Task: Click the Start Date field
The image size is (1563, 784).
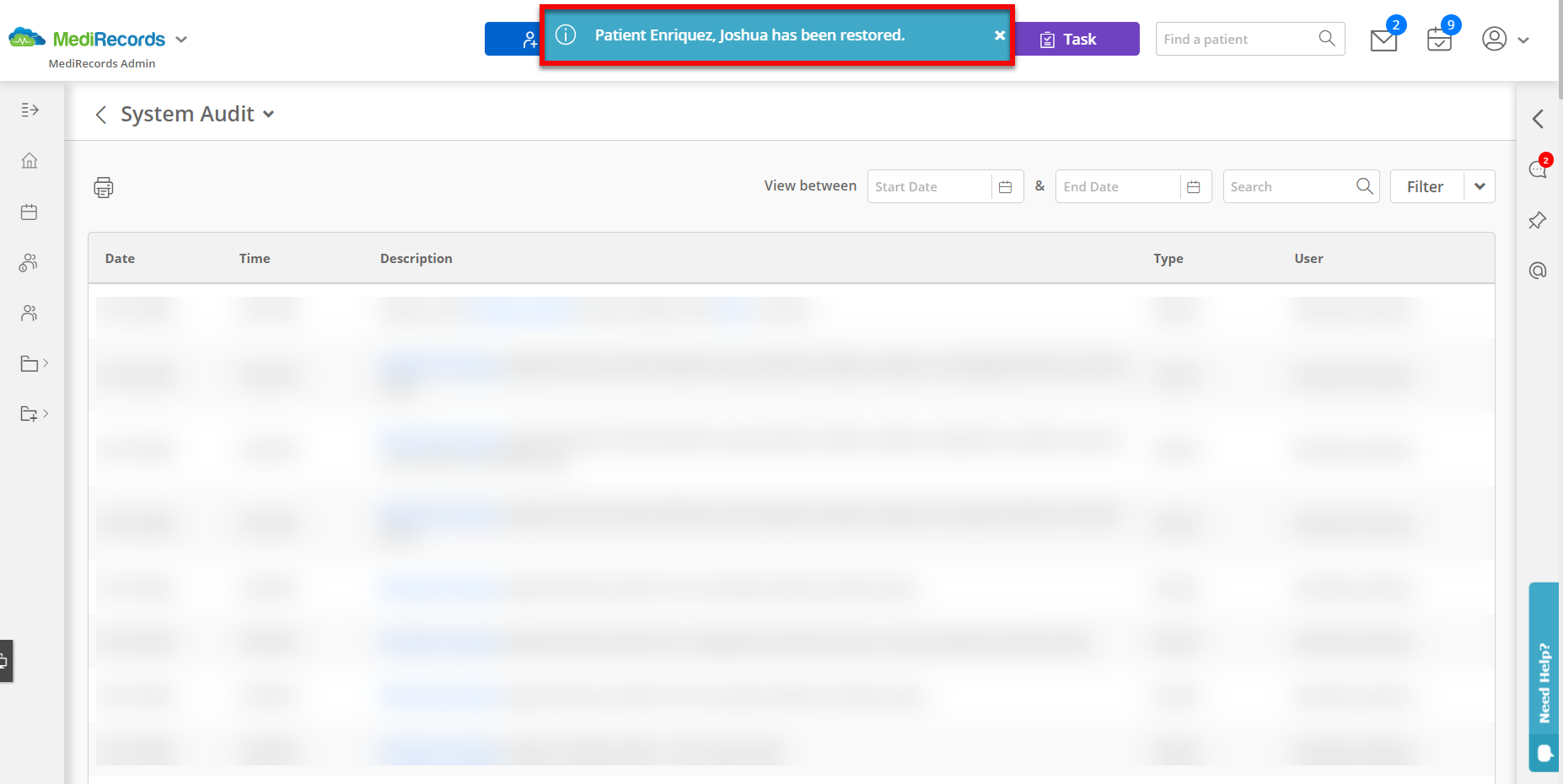Action: point(929,186)
